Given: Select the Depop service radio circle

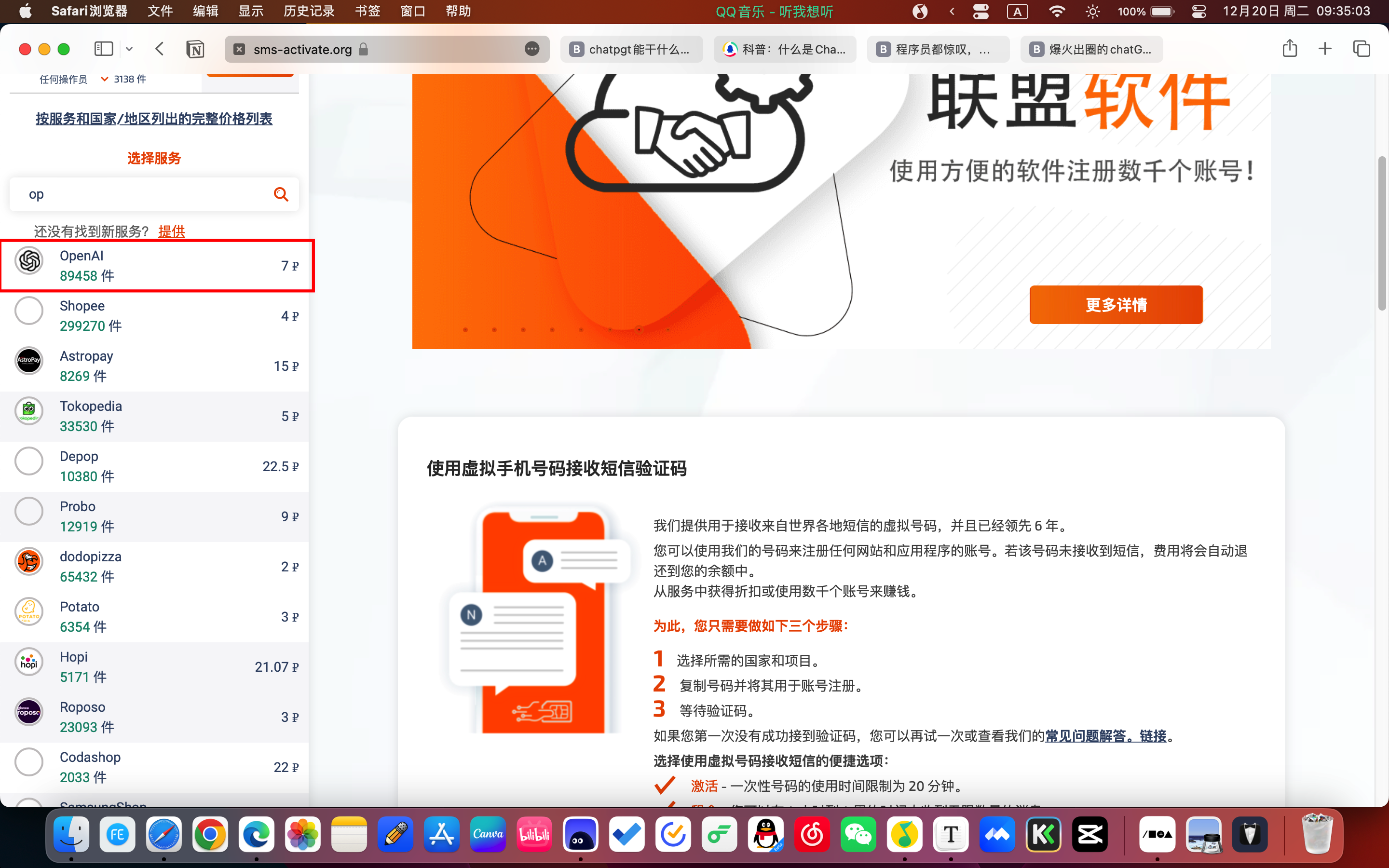Looking at the screenshot, I should tap(29, 461).
